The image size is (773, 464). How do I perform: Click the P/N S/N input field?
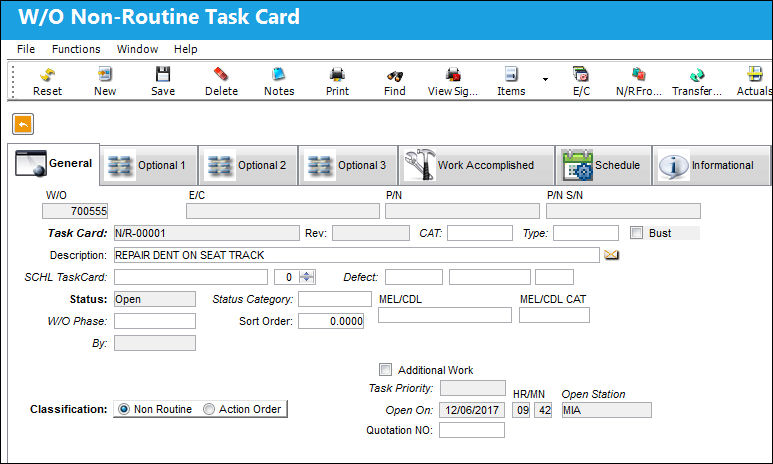tap(623, 211)
